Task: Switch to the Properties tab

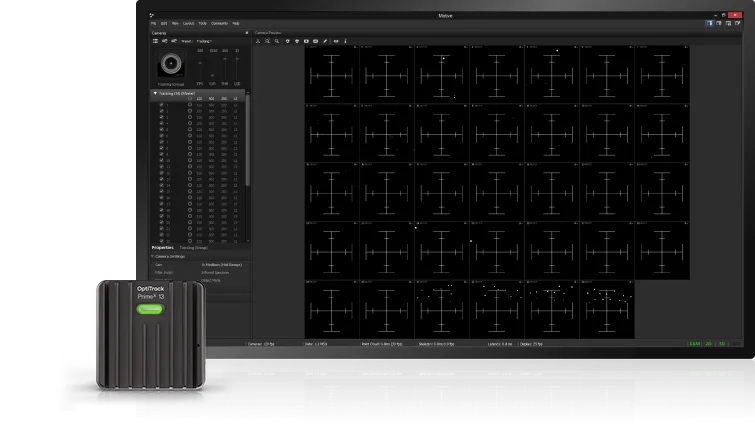Action: pos(162,247)
